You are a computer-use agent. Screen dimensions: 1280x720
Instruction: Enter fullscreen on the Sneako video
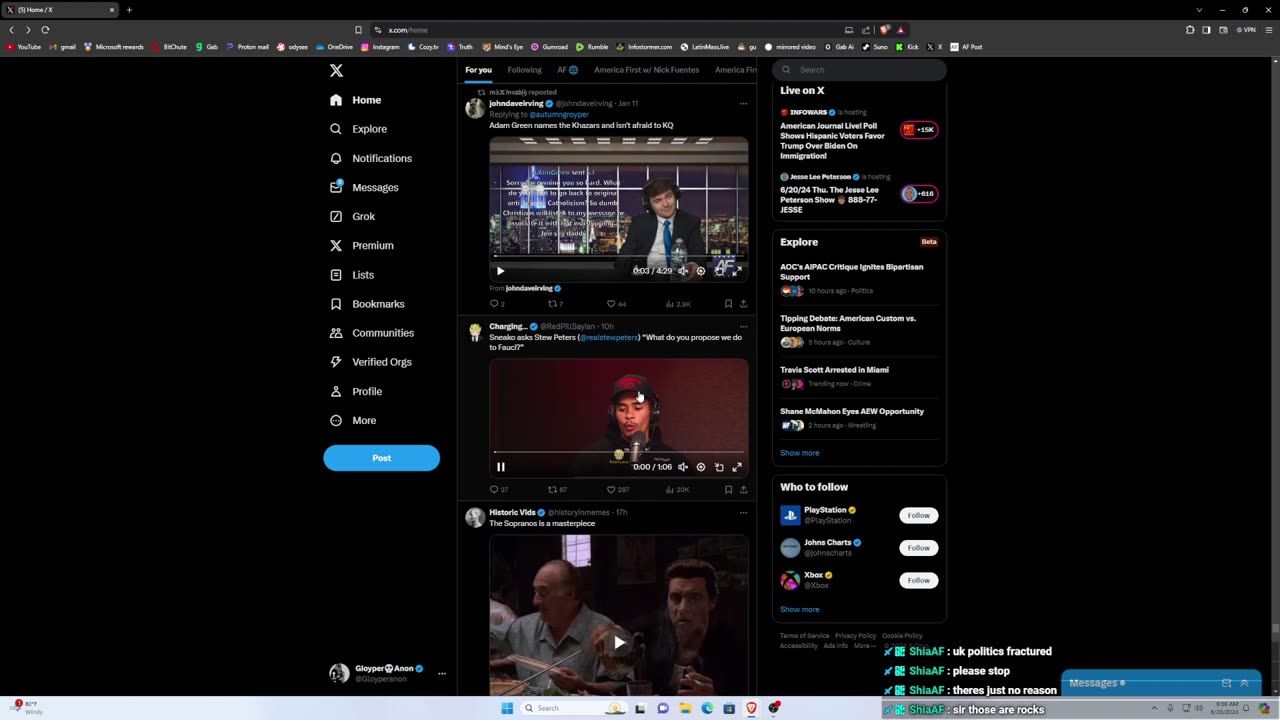point(737,467)
